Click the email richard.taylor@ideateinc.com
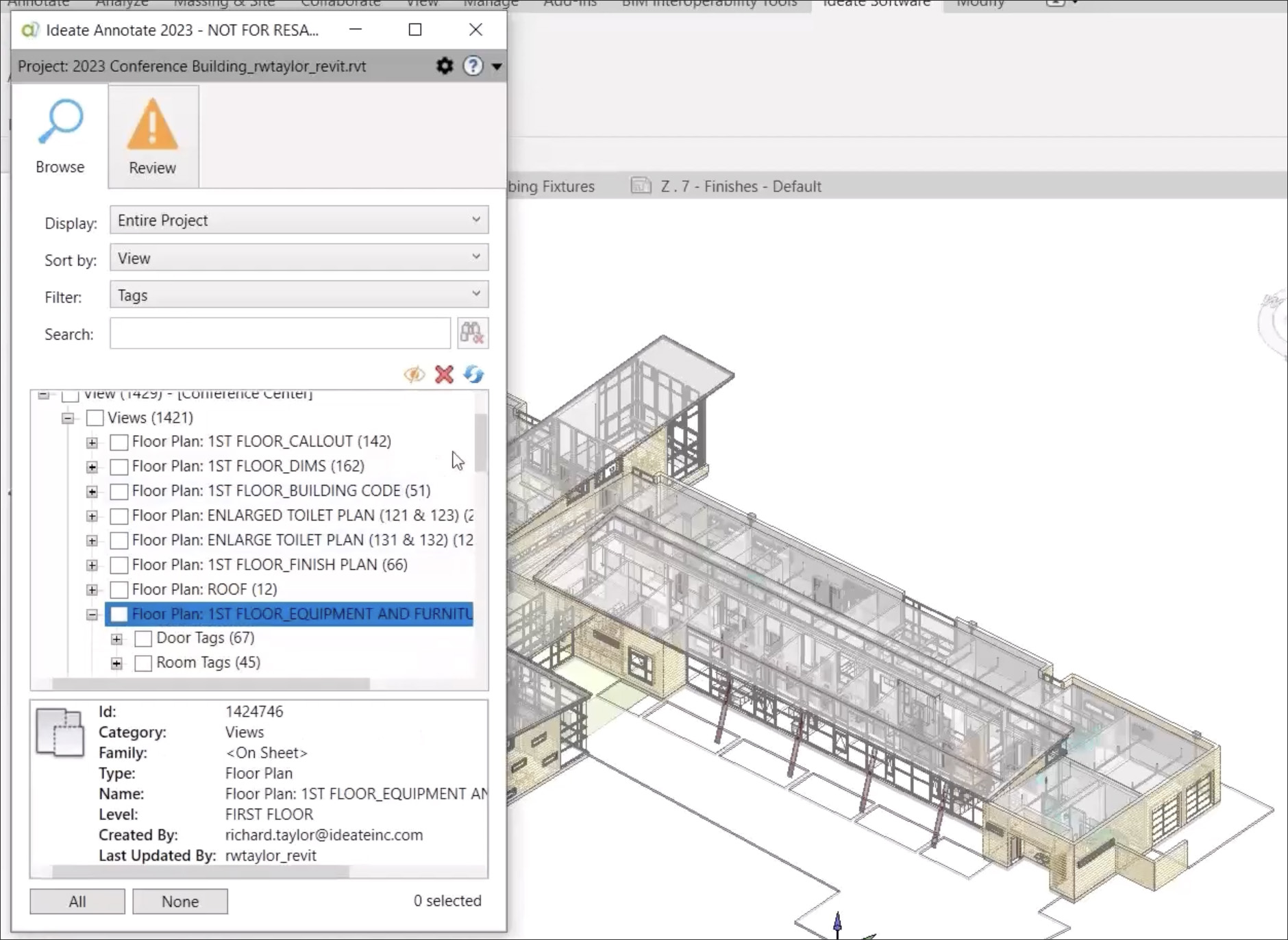The width and height of the screenshot is (1288, 940). coord(324,835)
